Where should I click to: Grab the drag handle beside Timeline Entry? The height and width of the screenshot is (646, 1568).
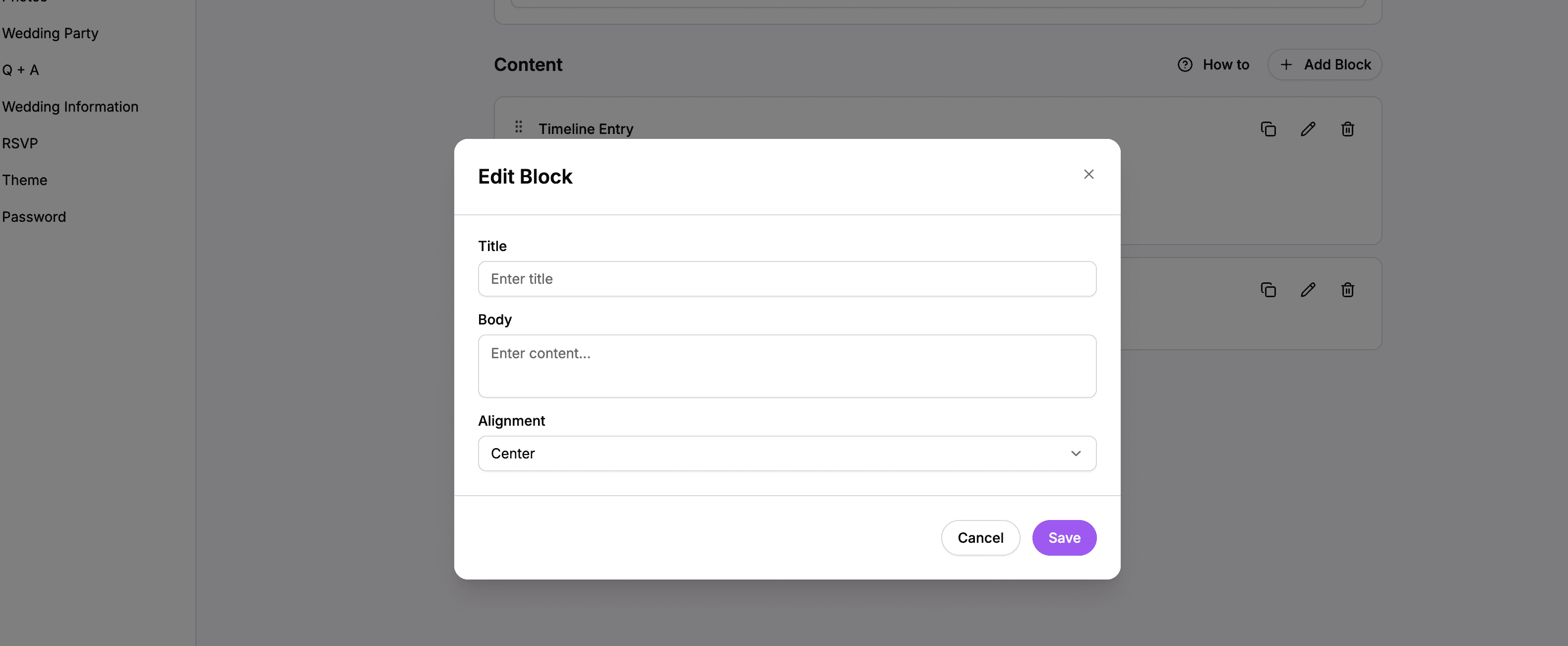pyautogui.click(x=518, y=127)
